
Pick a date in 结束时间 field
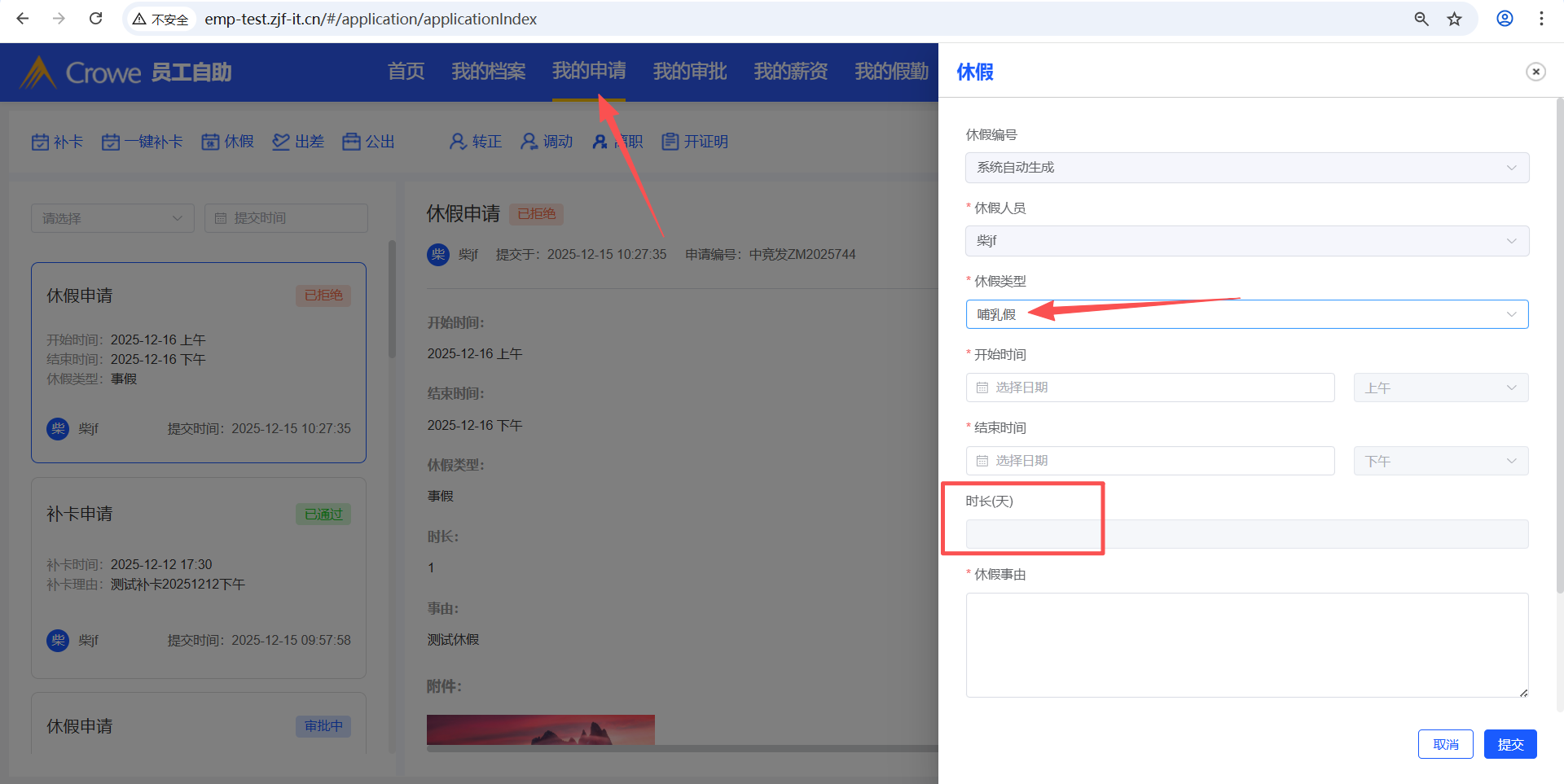(1150, 461)
